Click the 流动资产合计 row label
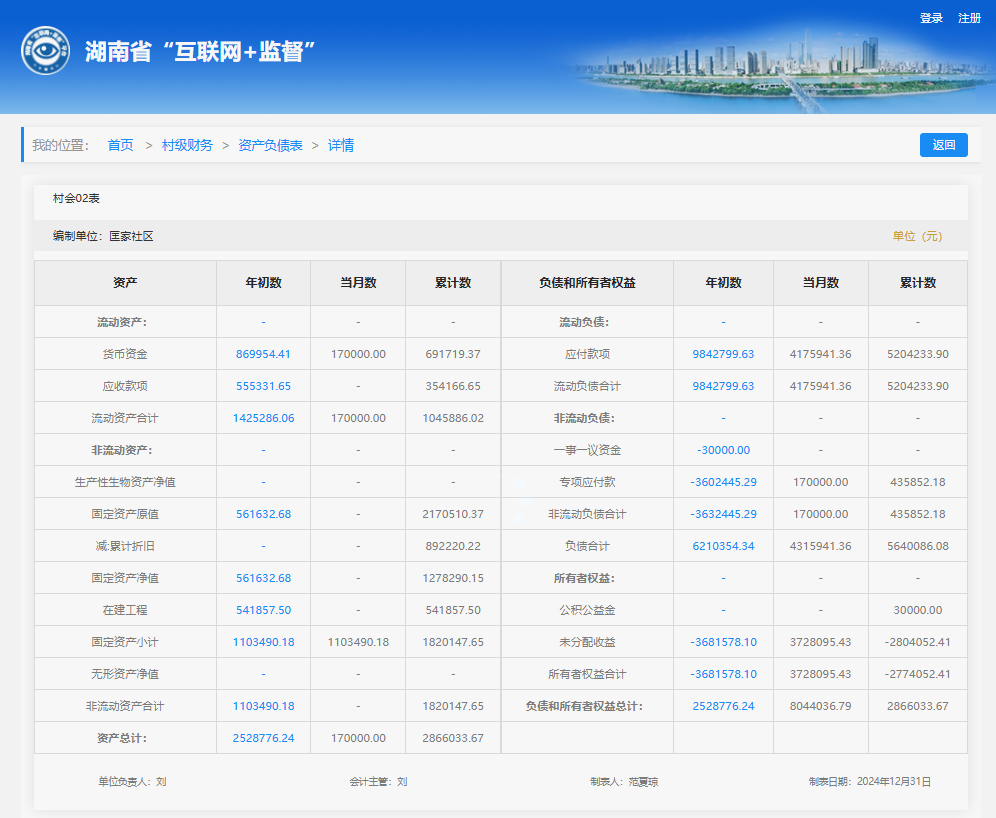 click(x=124, y=418)
